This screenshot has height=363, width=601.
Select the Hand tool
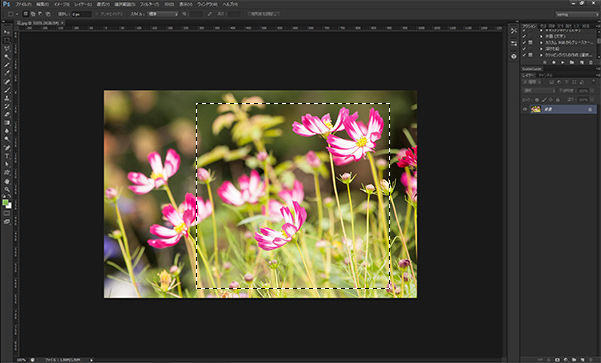7,181
